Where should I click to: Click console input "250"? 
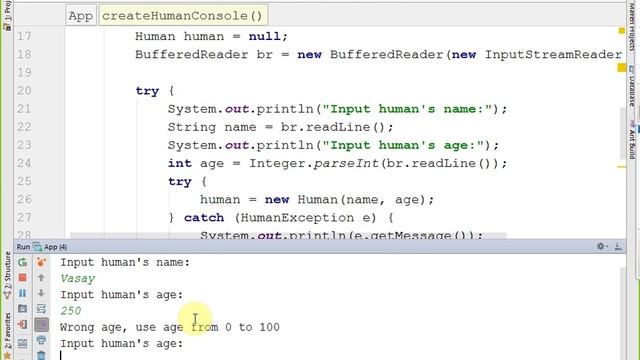[x=71, y=311]
